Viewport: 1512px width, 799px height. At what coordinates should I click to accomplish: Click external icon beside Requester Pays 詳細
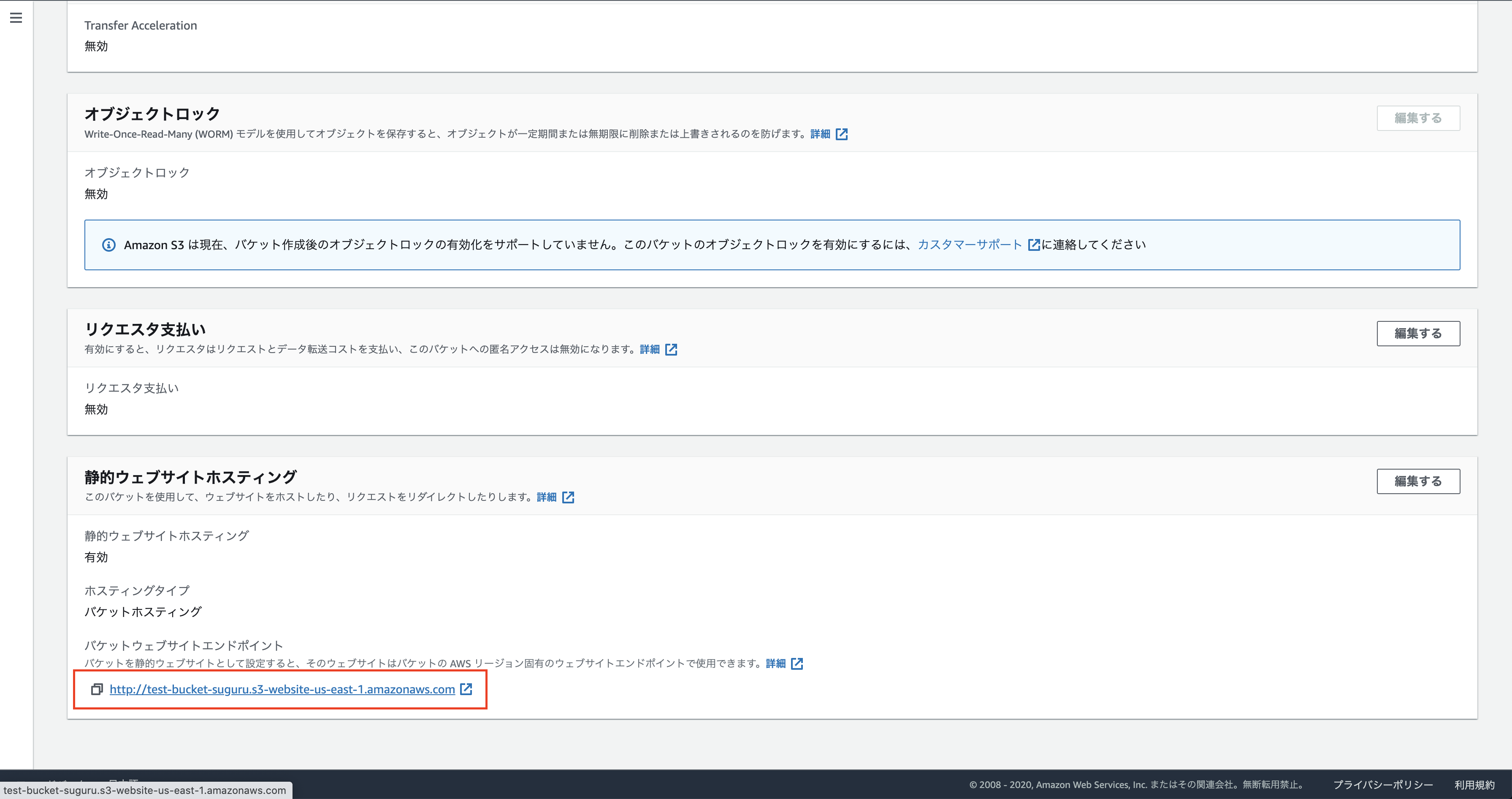point(672,349)
